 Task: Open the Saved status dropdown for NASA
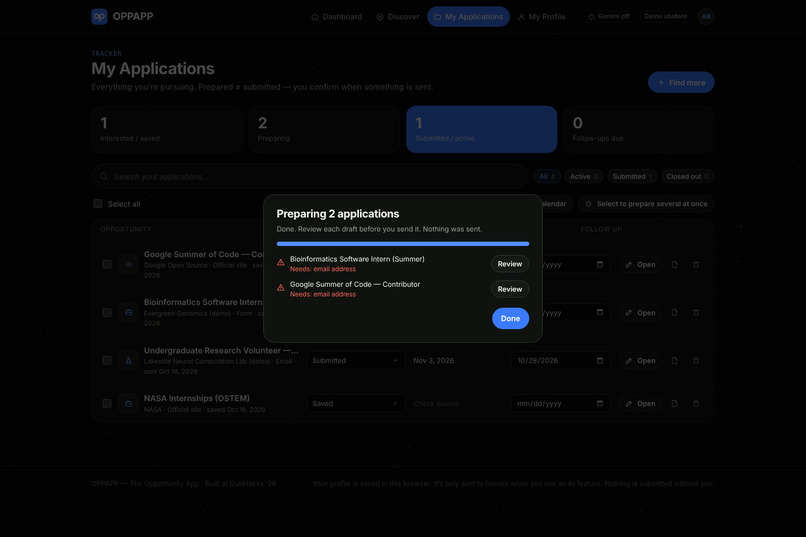pos(355,403)
